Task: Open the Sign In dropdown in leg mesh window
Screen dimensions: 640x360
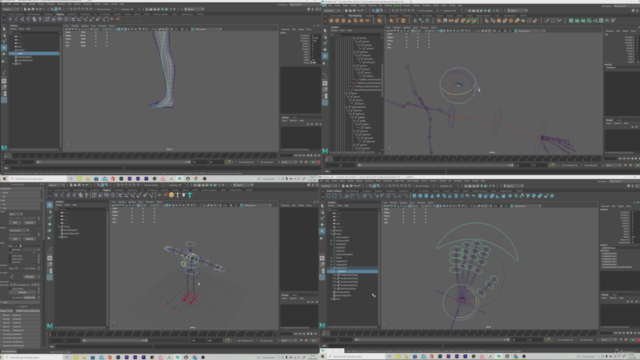Action: [x=194, y=9]
